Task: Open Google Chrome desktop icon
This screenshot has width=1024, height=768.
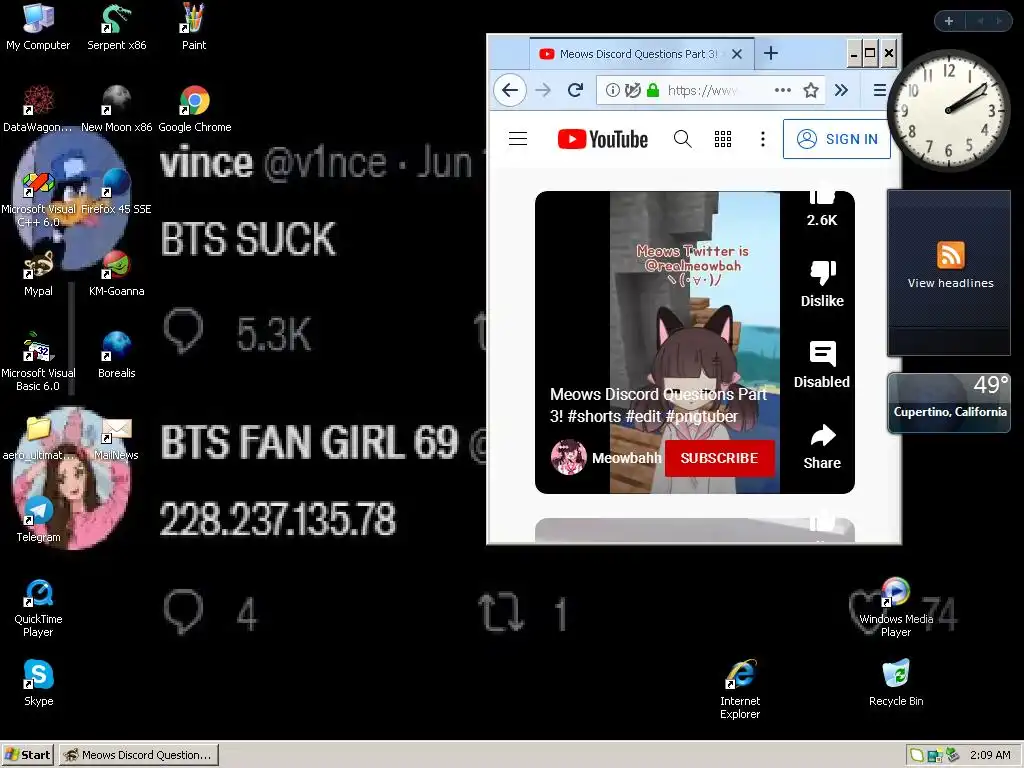Action: click(195, 109)
